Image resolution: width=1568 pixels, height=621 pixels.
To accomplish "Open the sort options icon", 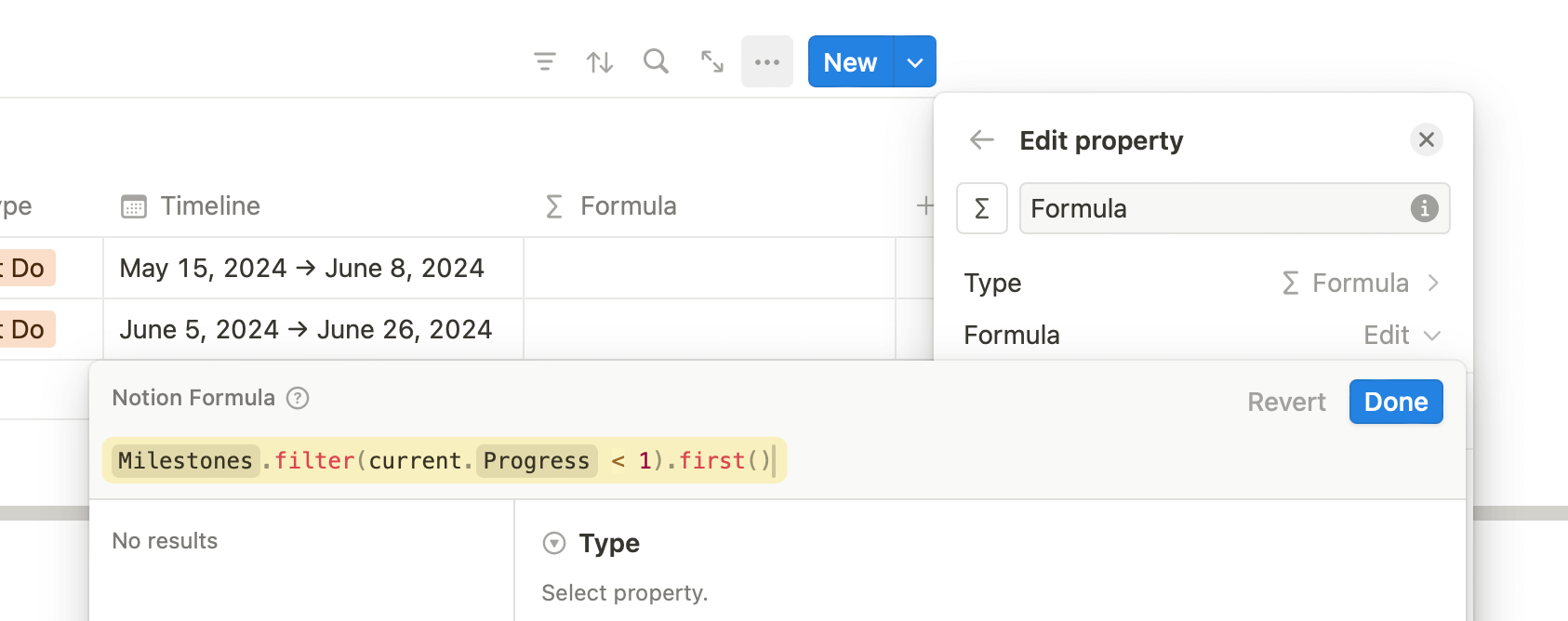I will (x=600, y=62).
